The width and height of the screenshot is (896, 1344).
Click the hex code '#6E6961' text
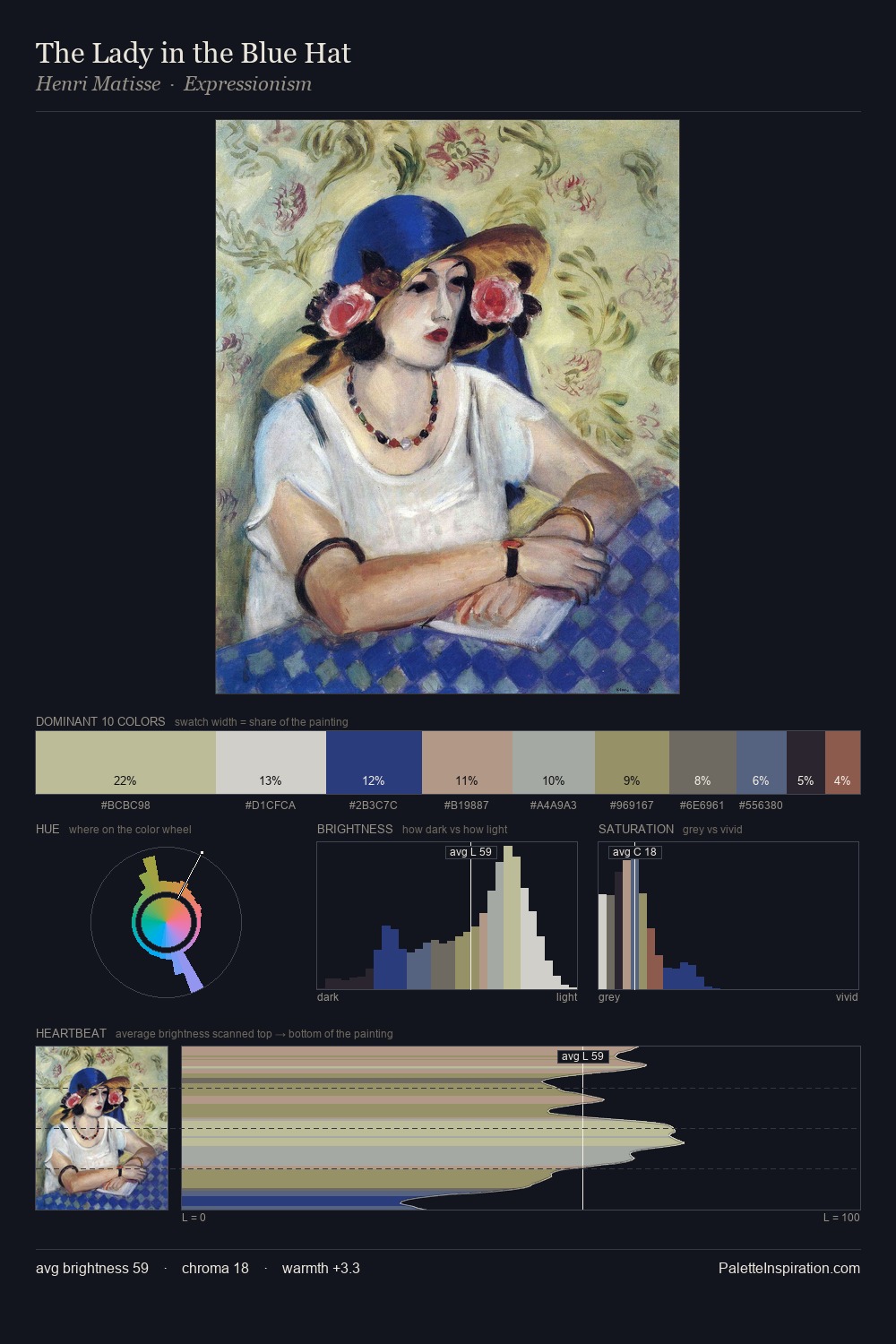coord(702,806)
